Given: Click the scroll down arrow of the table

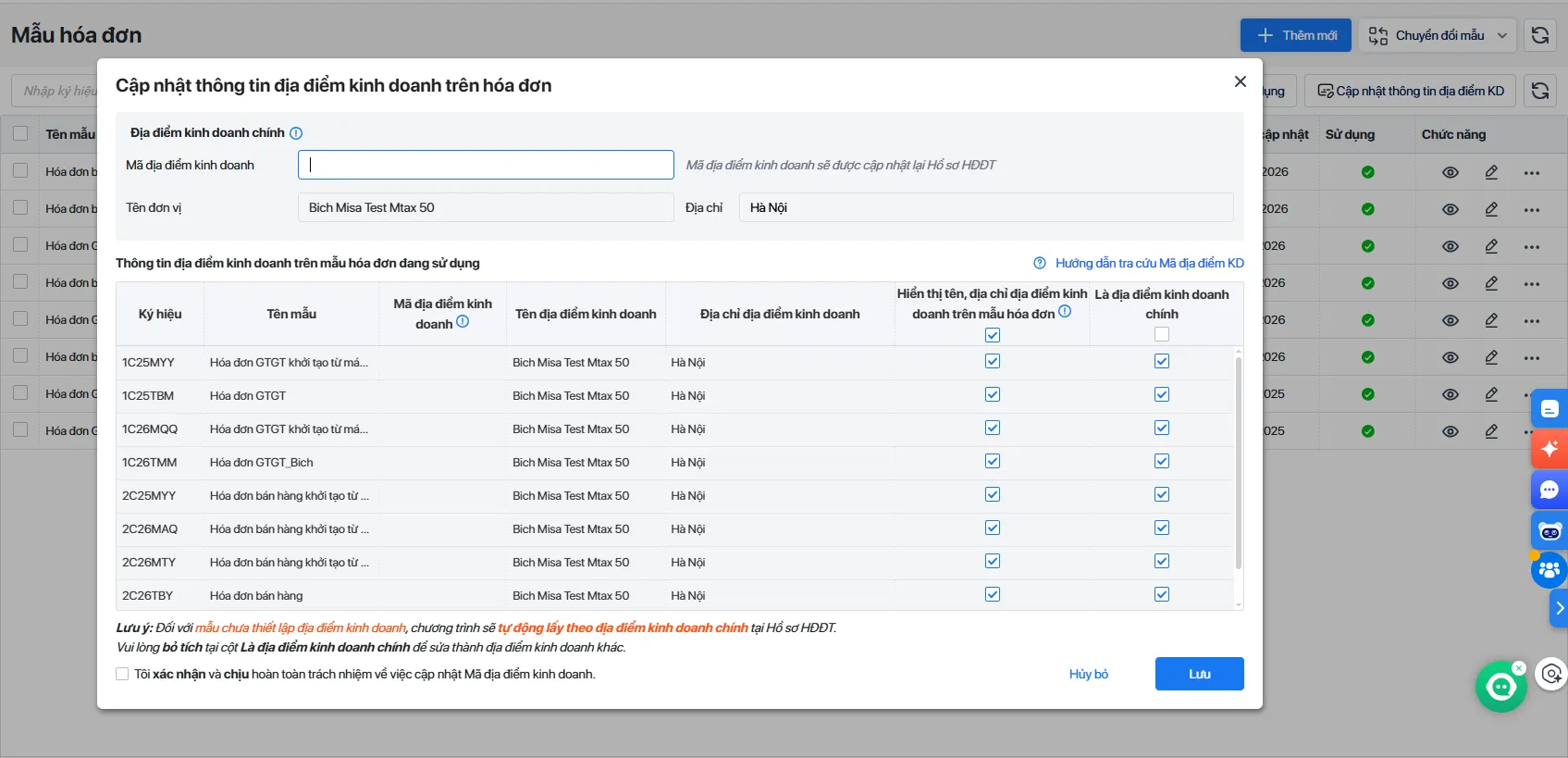Looking at the screenshot, I should pyautogui.click(x=1239, y=604).
